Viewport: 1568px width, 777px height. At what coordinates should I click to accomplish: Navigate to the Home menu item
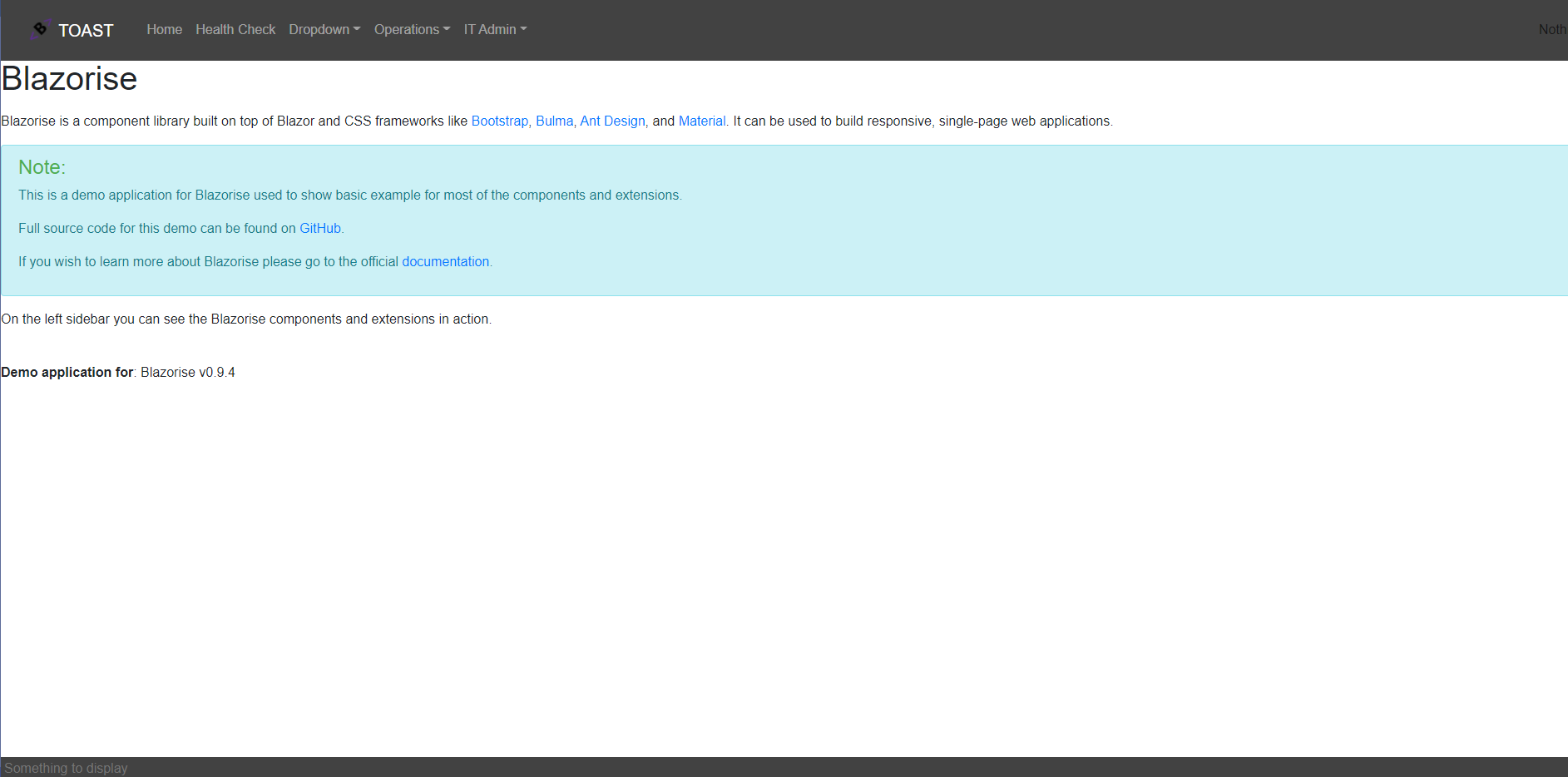(x=164, y=29)
